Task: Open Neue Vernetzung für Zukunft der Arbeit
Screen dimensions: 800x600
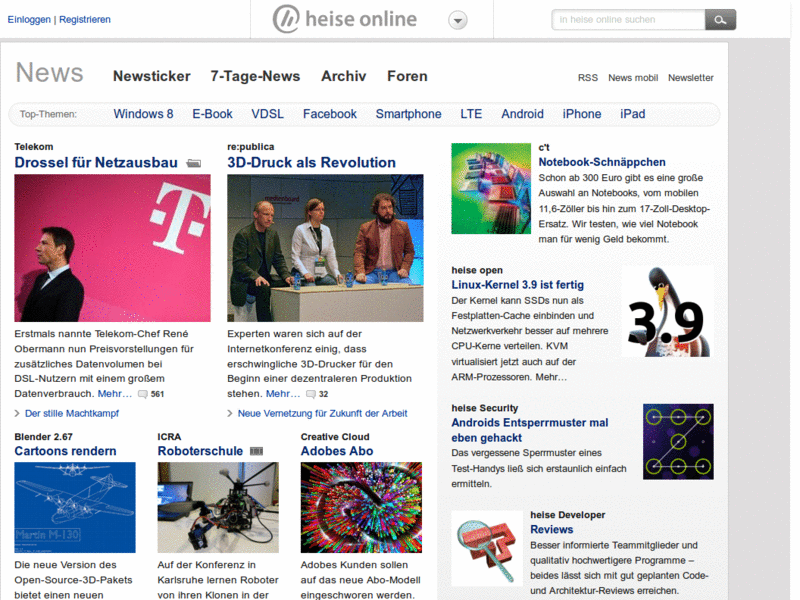Action: (322, 413)
